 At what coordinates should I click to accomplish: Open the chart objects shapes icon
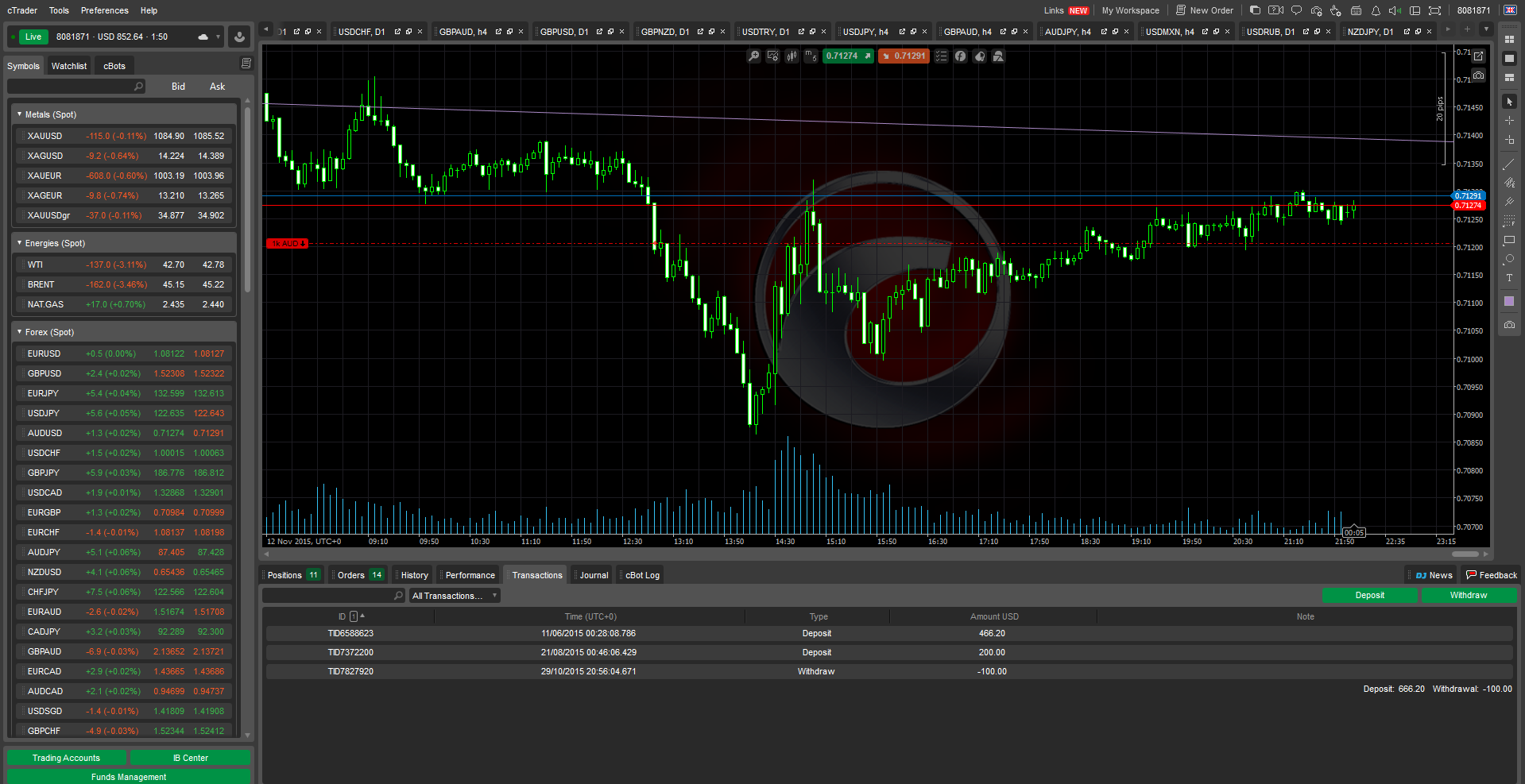[x=998, y=56]
